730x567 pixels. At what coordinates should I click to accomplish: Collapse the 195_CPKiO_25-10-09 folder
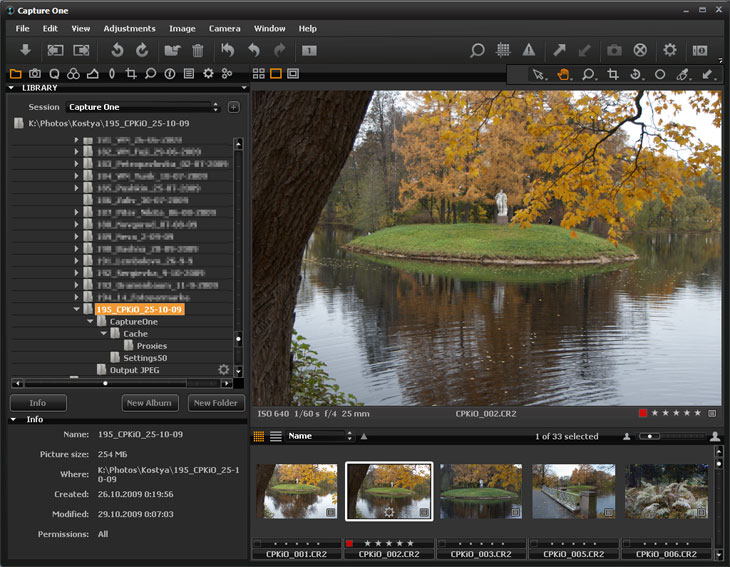click(x=76, y=309)
